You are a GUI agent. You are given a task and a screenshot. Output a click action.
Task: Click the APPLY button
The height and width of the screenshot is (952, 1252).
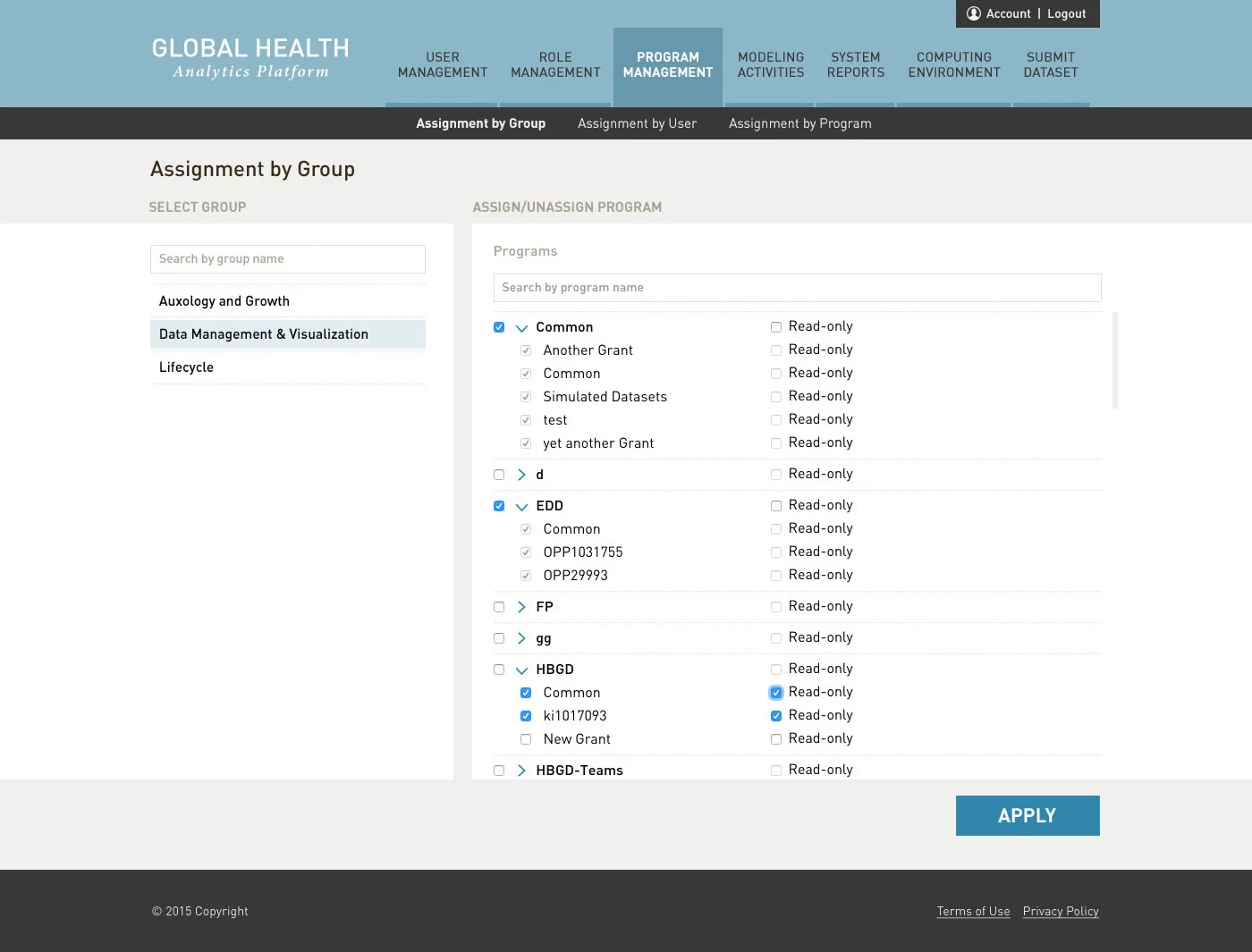[x=1027, y=815]
